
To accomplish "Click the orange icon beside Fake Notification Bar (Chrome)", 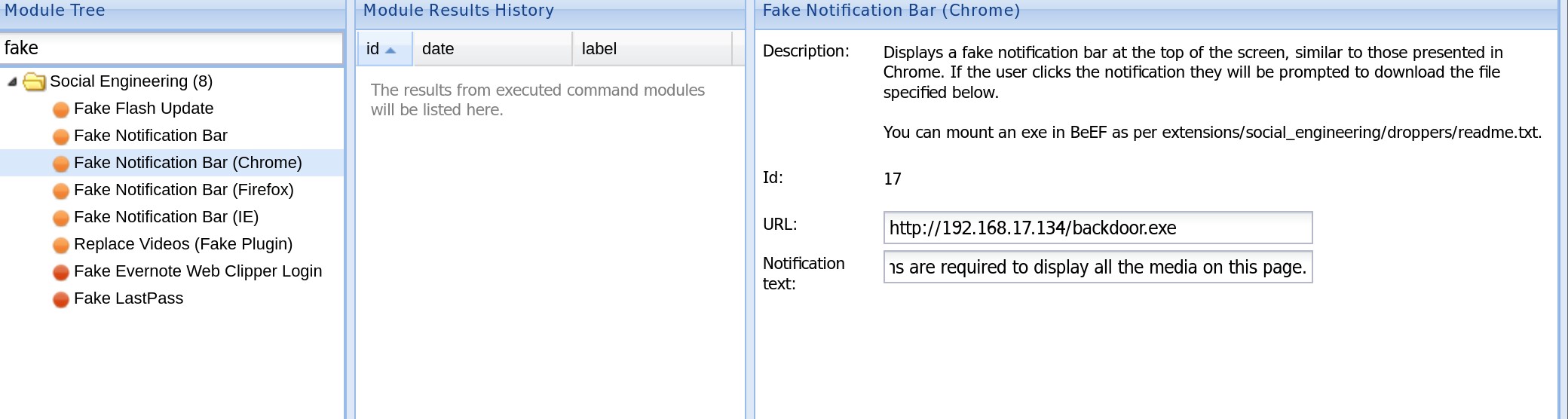I will [61, 164].
